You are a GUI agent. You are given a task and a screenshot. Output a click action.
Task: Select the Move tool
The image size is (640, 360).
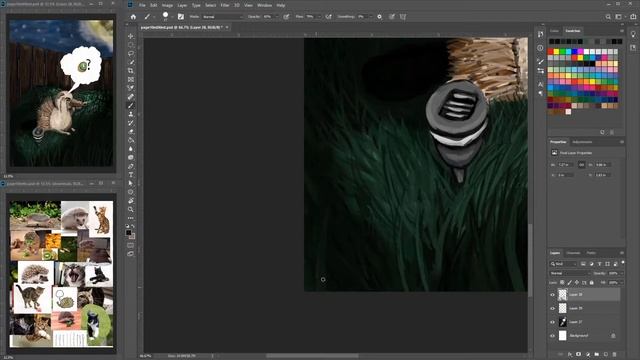pos(131,36)
